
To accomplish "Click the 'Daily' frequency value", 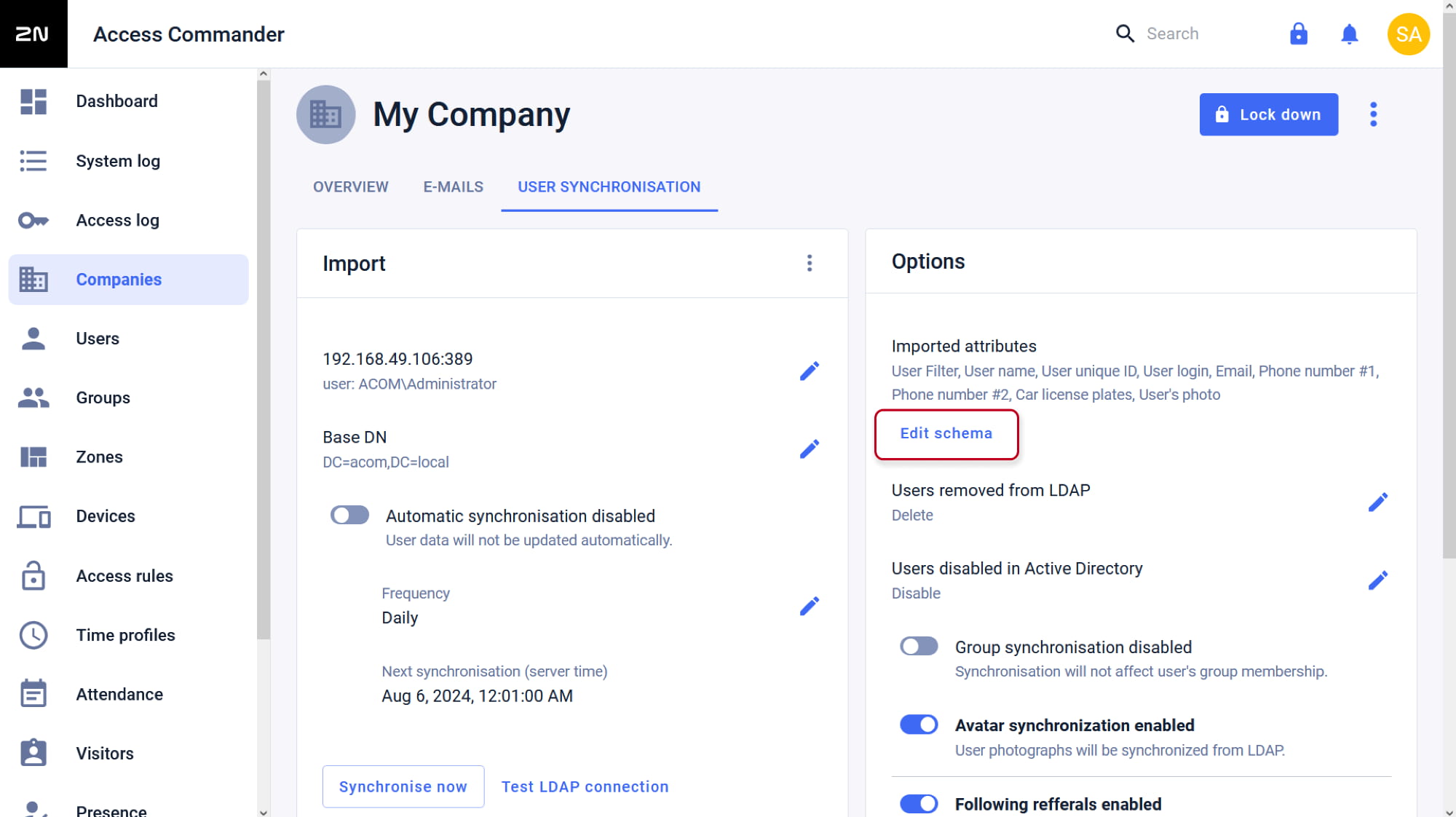I will (x=400, y=618).
